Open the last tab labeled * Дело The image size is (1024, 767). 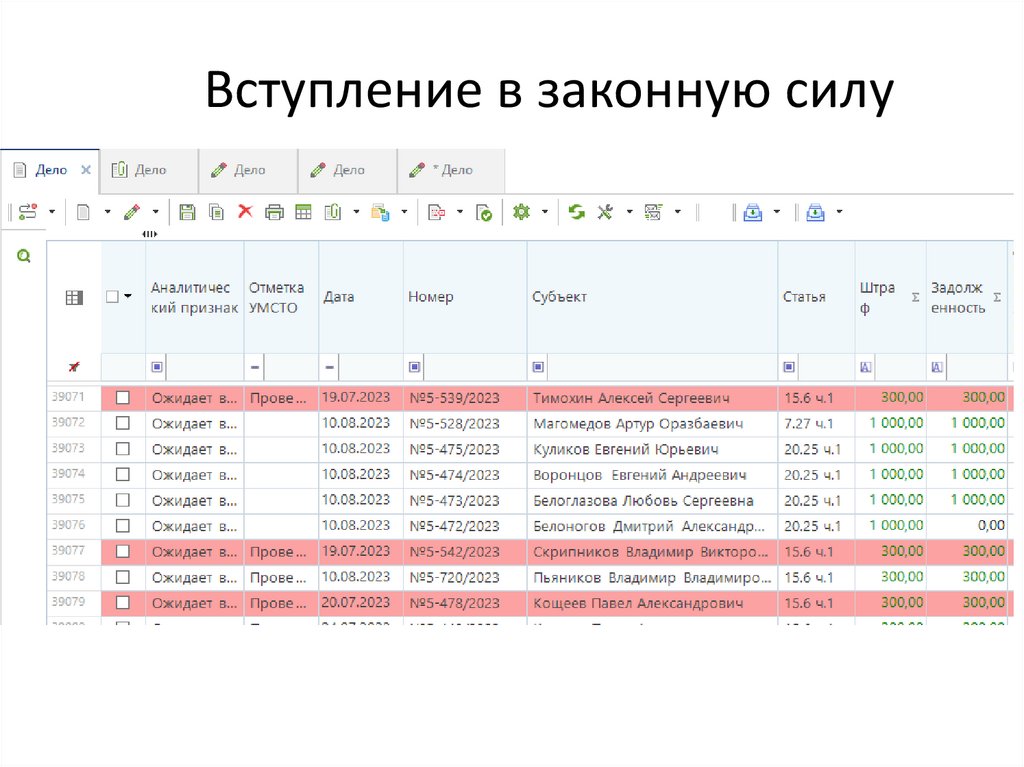coord(450,170)
